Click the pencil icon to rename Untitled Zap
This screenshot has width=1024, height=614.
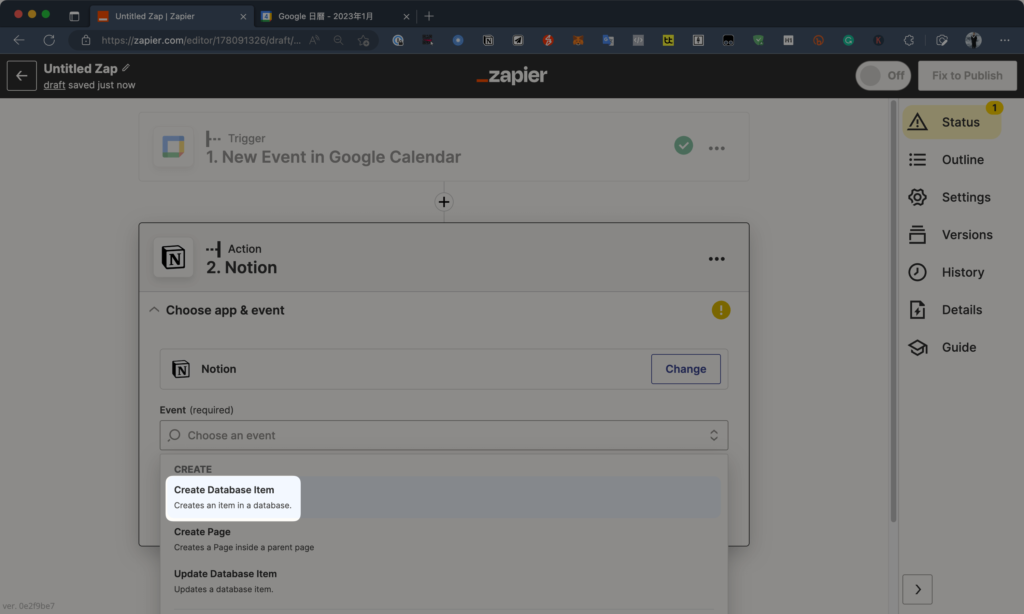click(x=126, y=68)
